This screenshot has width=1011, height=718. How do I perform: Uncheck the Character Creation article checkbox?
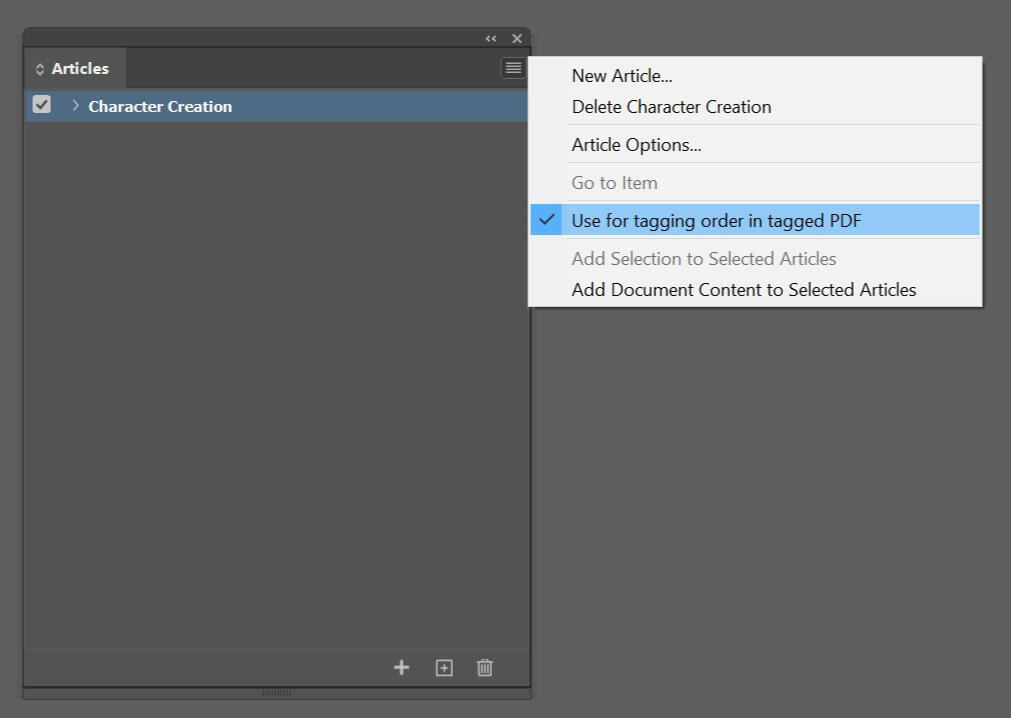[41, 104]
